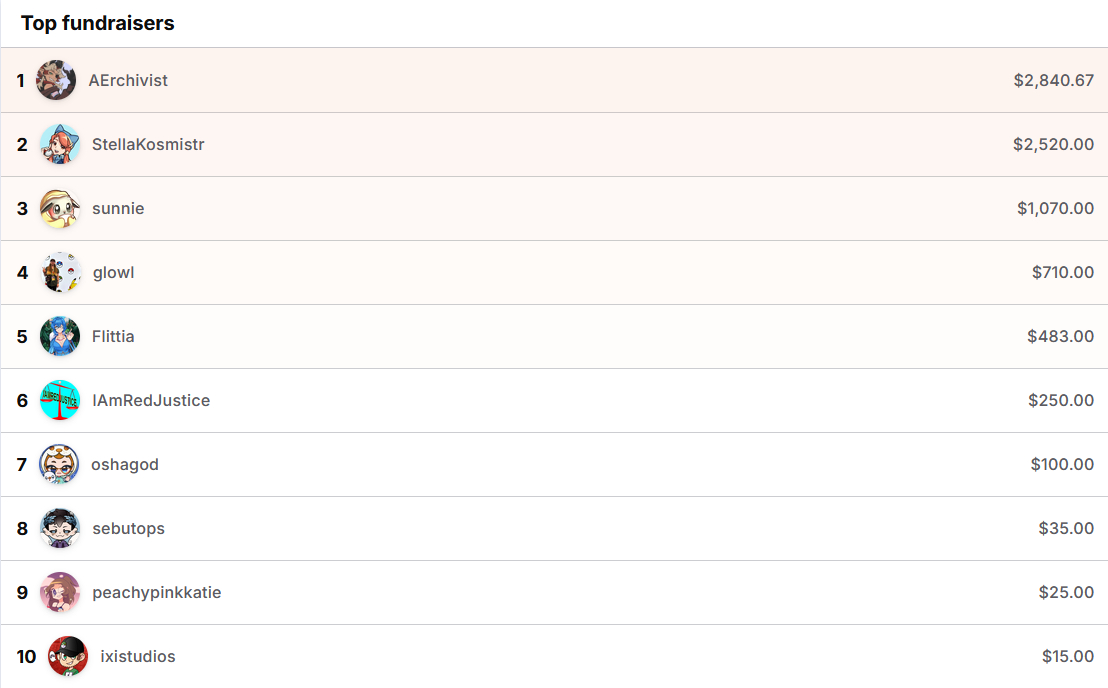
Task: Click peachypinkkatie's avatar
Action: click(60, 592)
